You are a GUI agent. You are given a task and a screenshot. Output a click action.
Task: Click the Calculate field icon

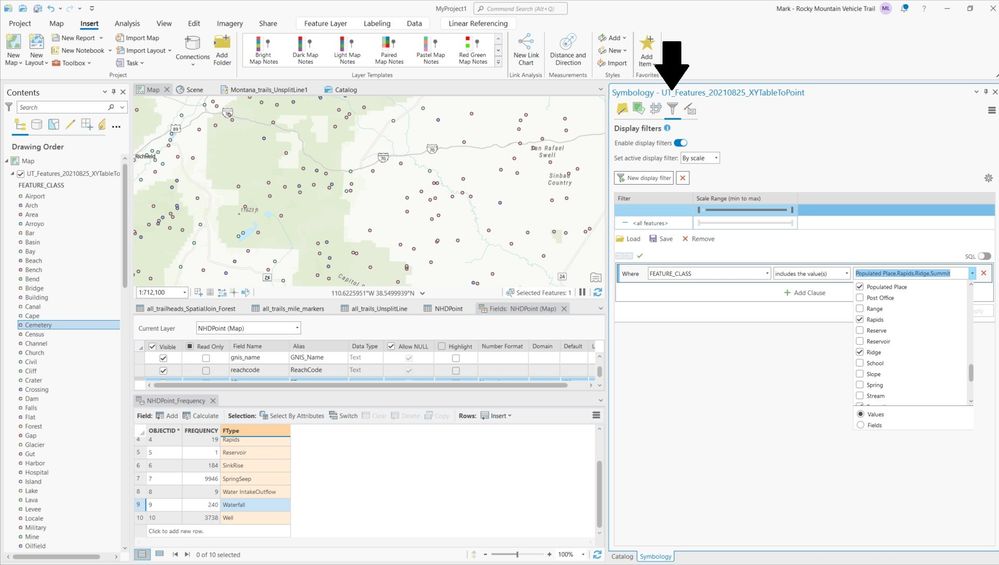200,416
